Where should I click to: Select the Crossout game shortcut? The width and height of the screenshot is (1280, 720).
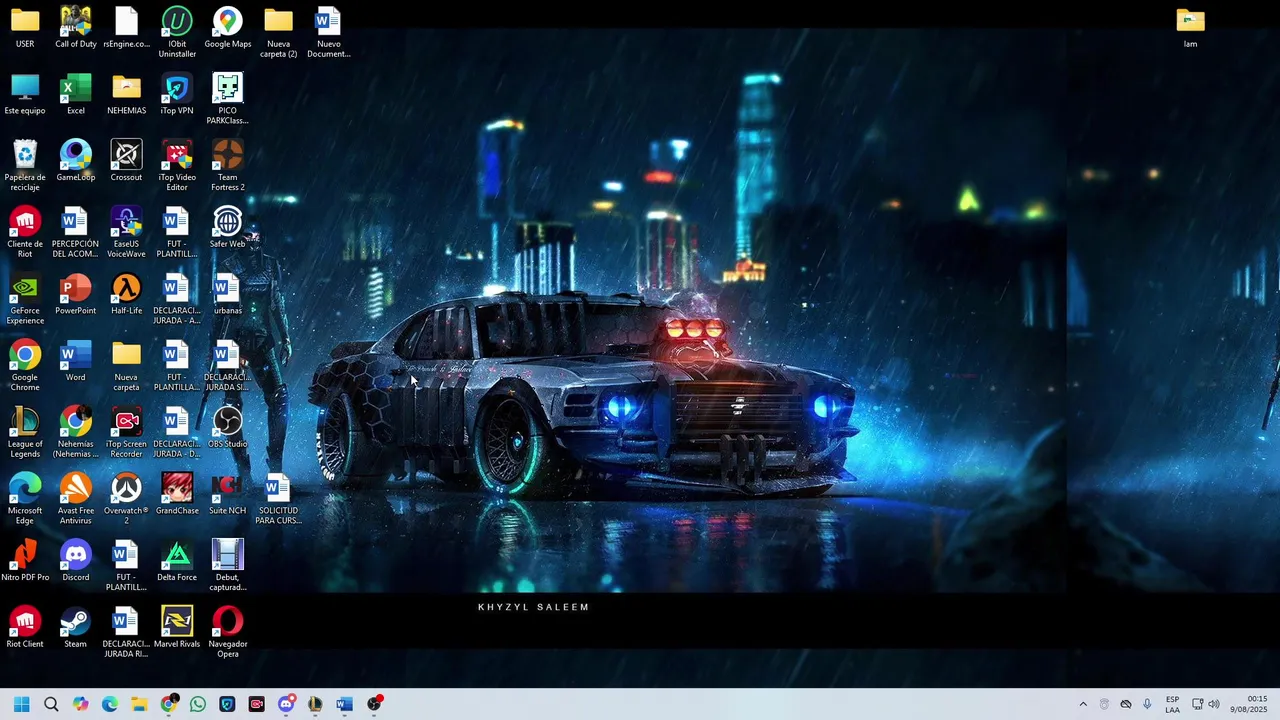(x=126, y=161)
